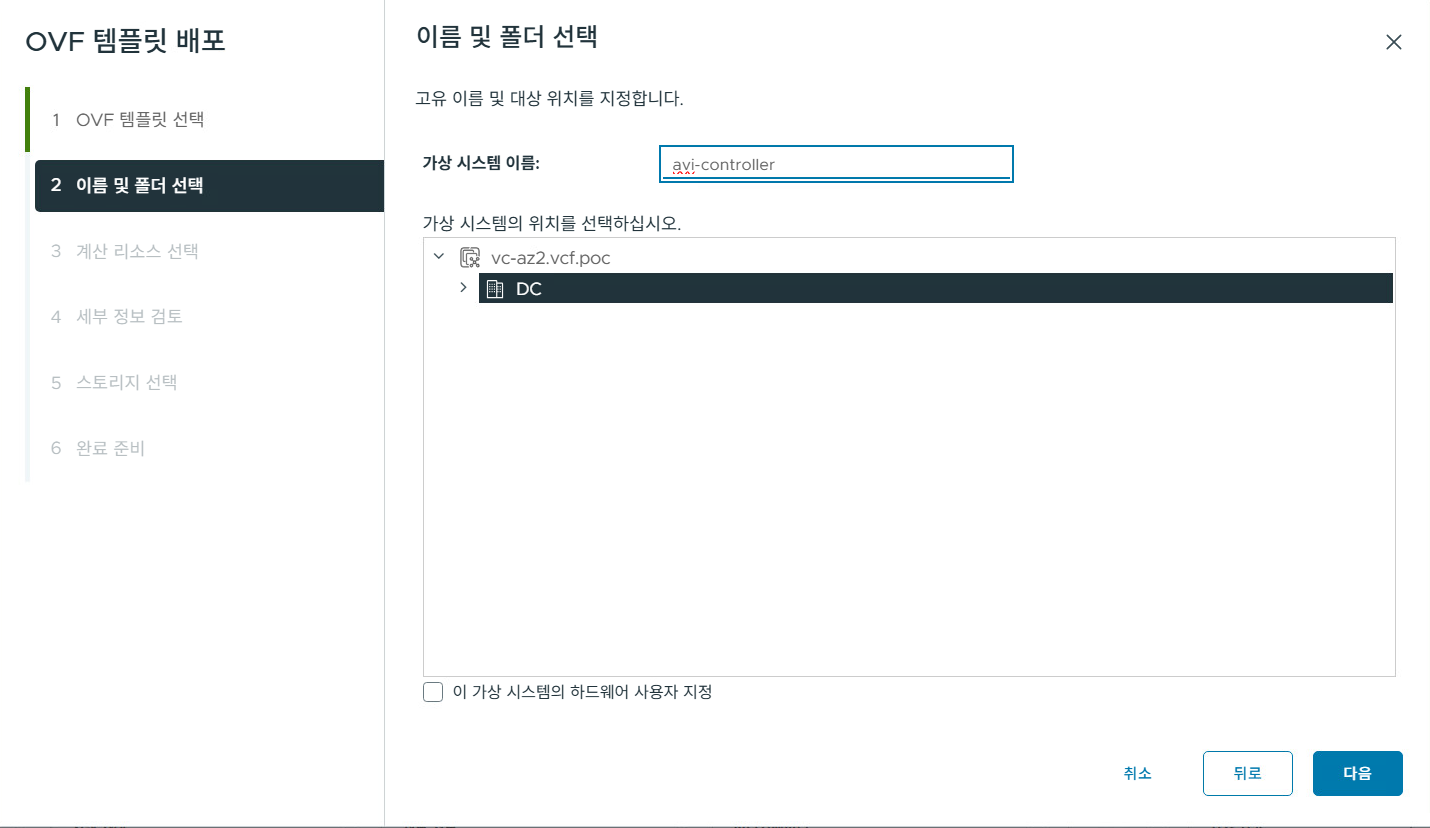Expand the DC datacenter node
Viewport: 1430px width, 828px height.
pos(463,288)
